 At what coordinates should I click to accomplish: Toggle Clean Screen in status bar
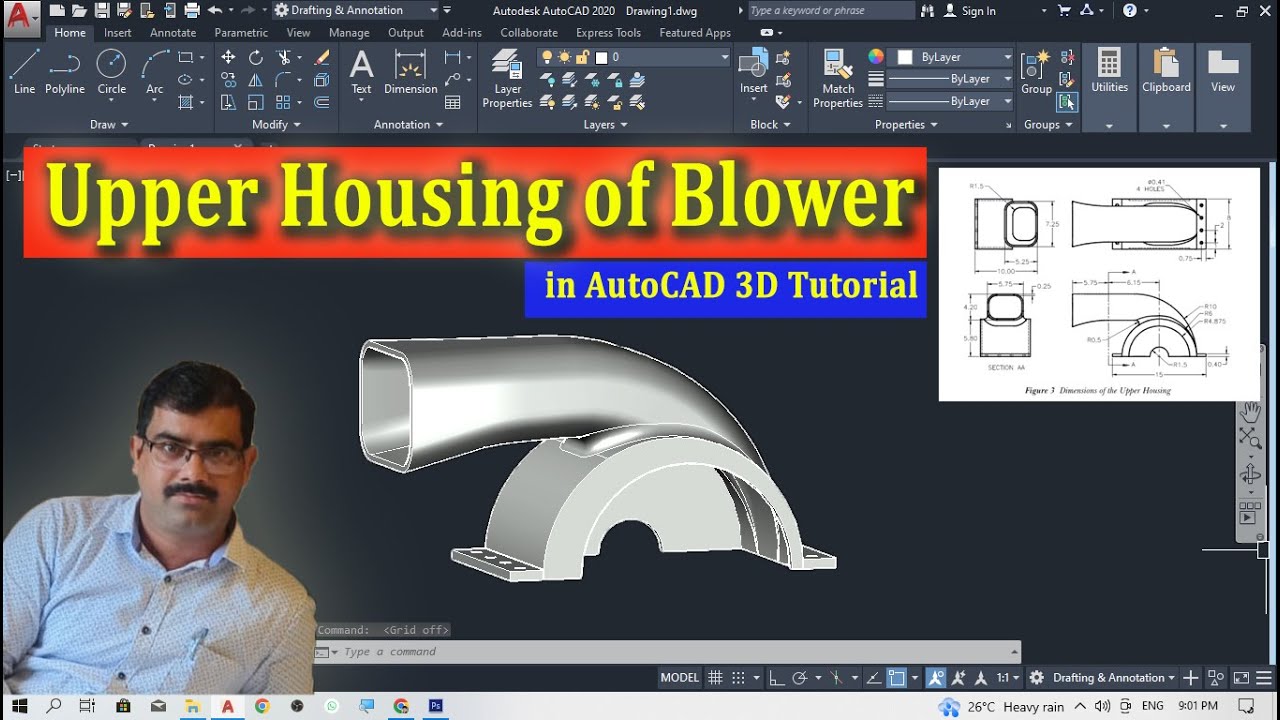coord(1240,678)
